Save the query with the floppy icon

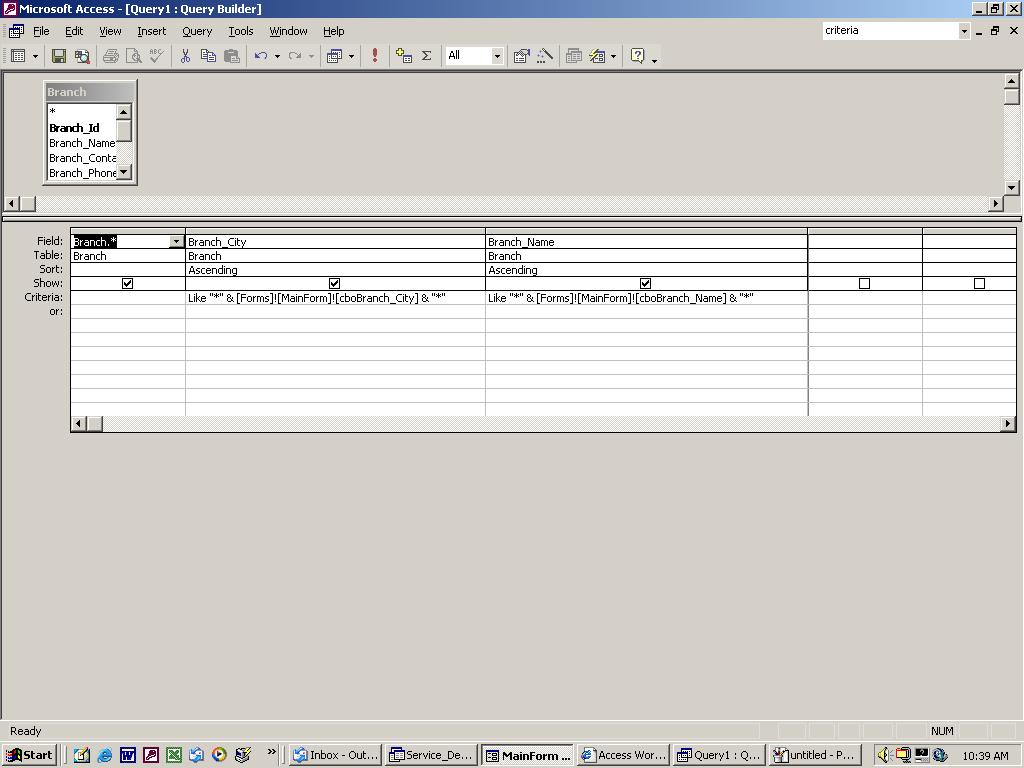tap(59, 56)
